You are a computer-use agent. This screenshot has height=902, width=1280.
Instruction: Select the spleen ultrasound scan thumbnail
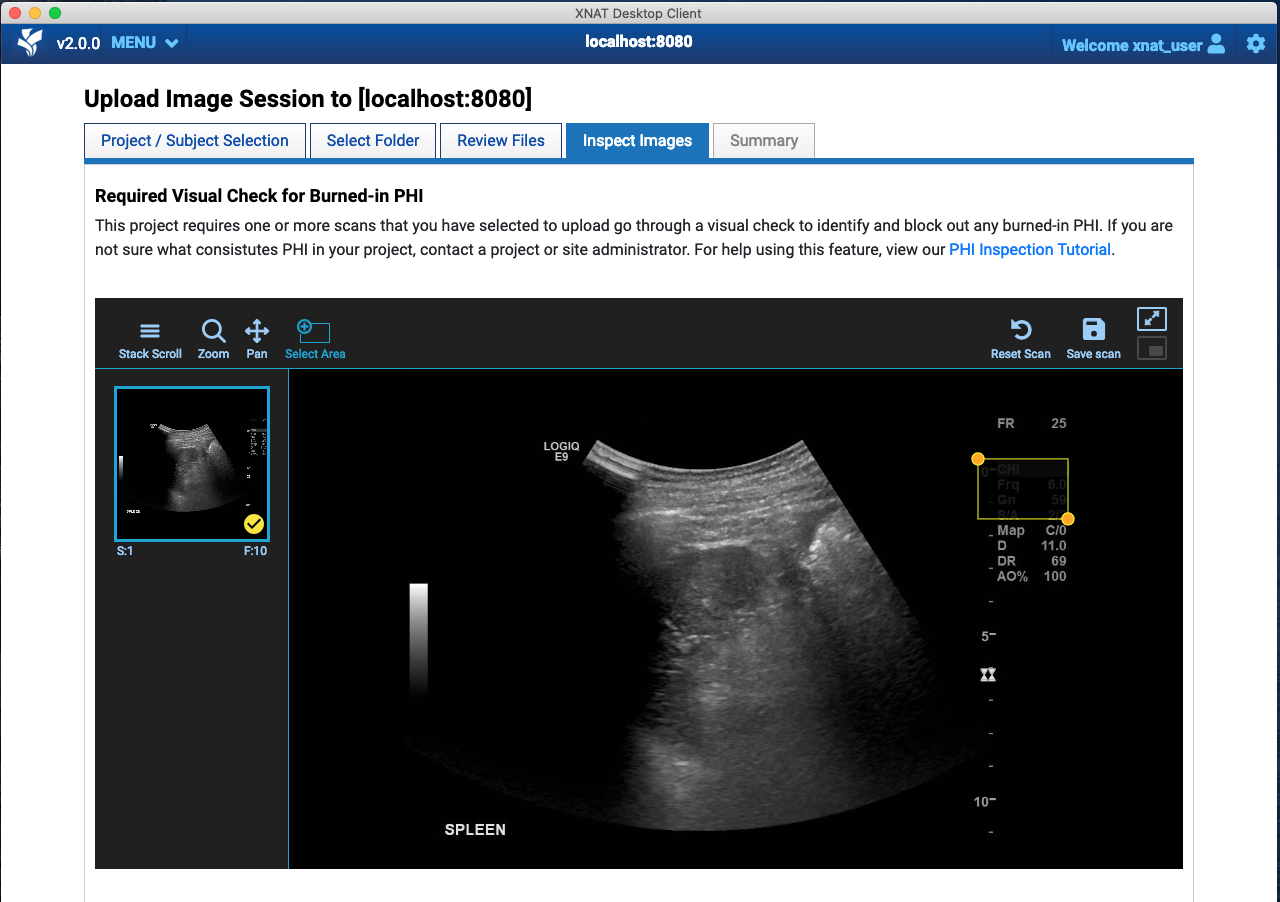click(x=190, y=460)
